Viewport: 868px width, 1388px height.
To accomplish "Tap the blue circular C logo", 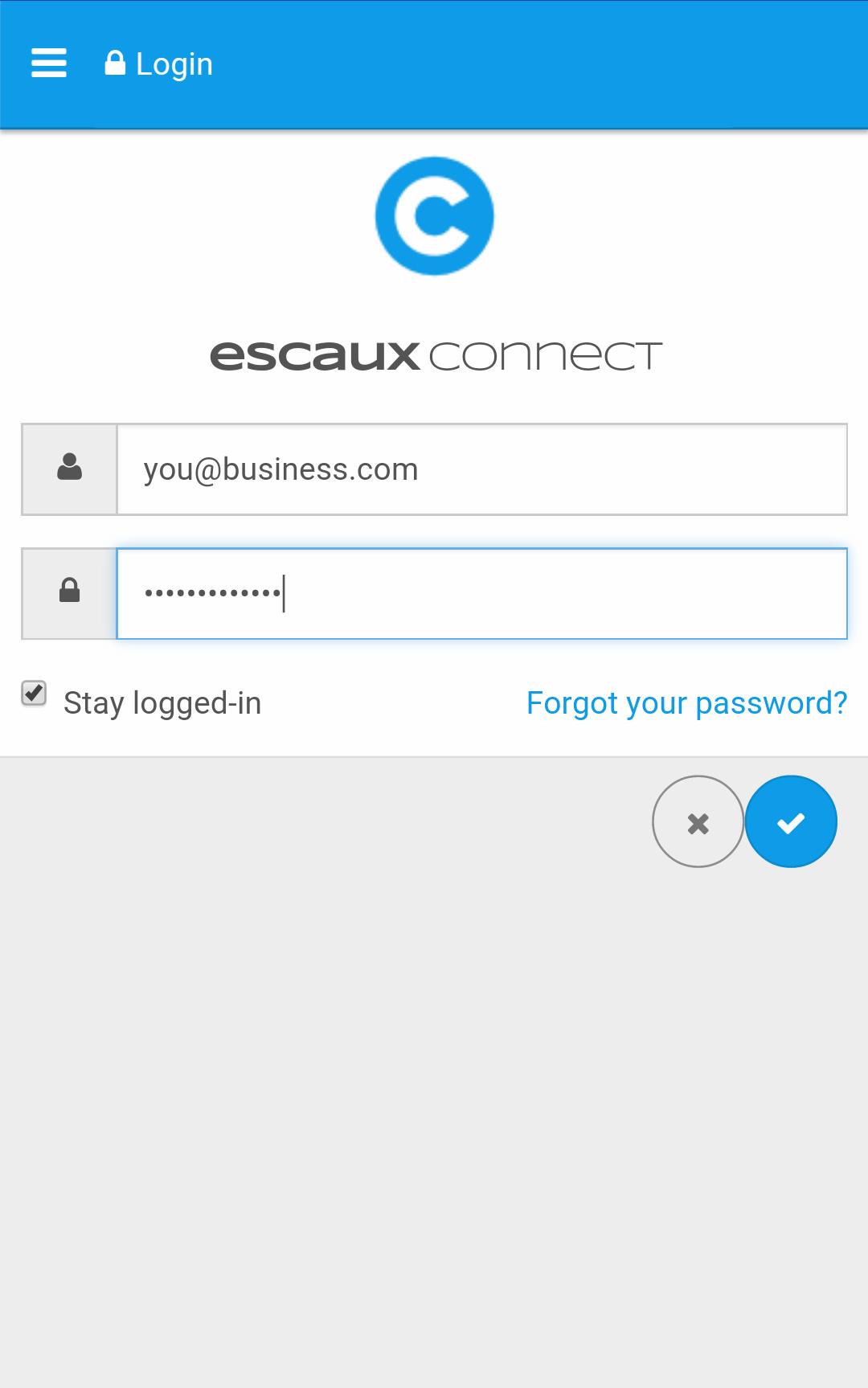I will (x=434, y=215).
